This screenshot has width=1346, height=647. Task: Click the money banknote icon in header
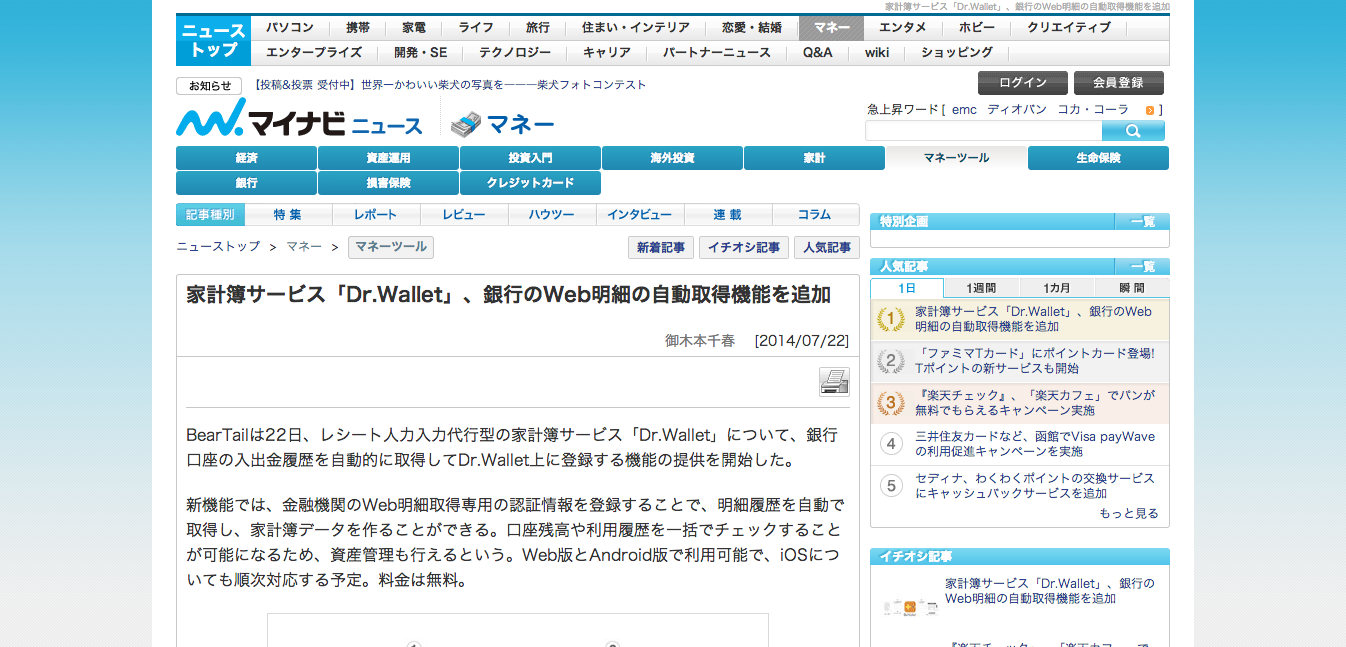tap(466, 124)
